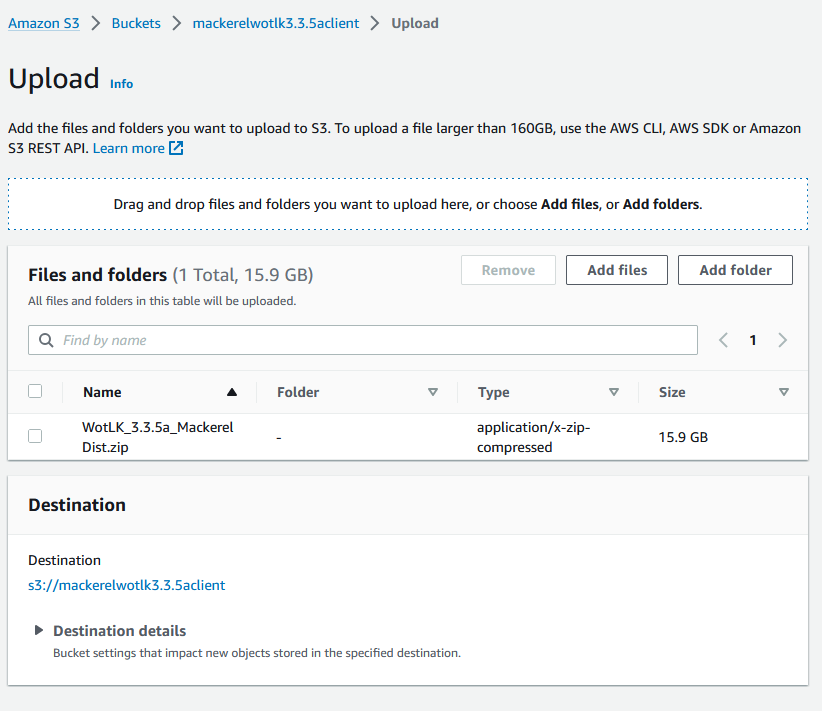Click the Name column ascending sort arrow

[232, 392]
